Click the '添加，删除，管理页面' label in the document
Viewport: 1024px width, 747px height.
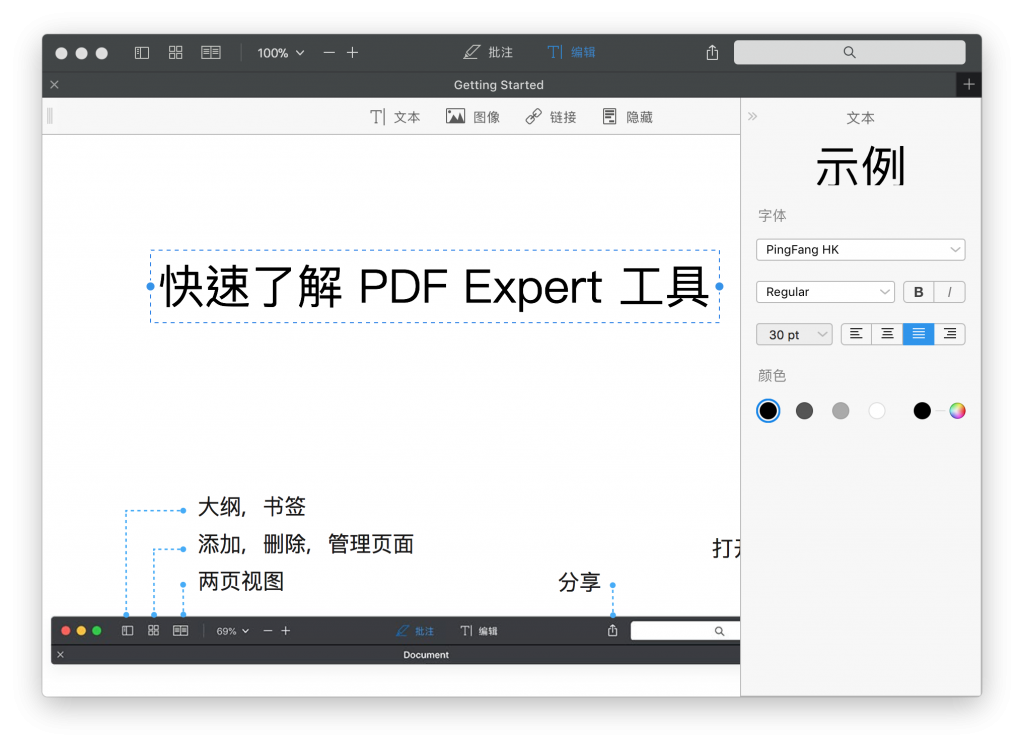coord(306,544)
